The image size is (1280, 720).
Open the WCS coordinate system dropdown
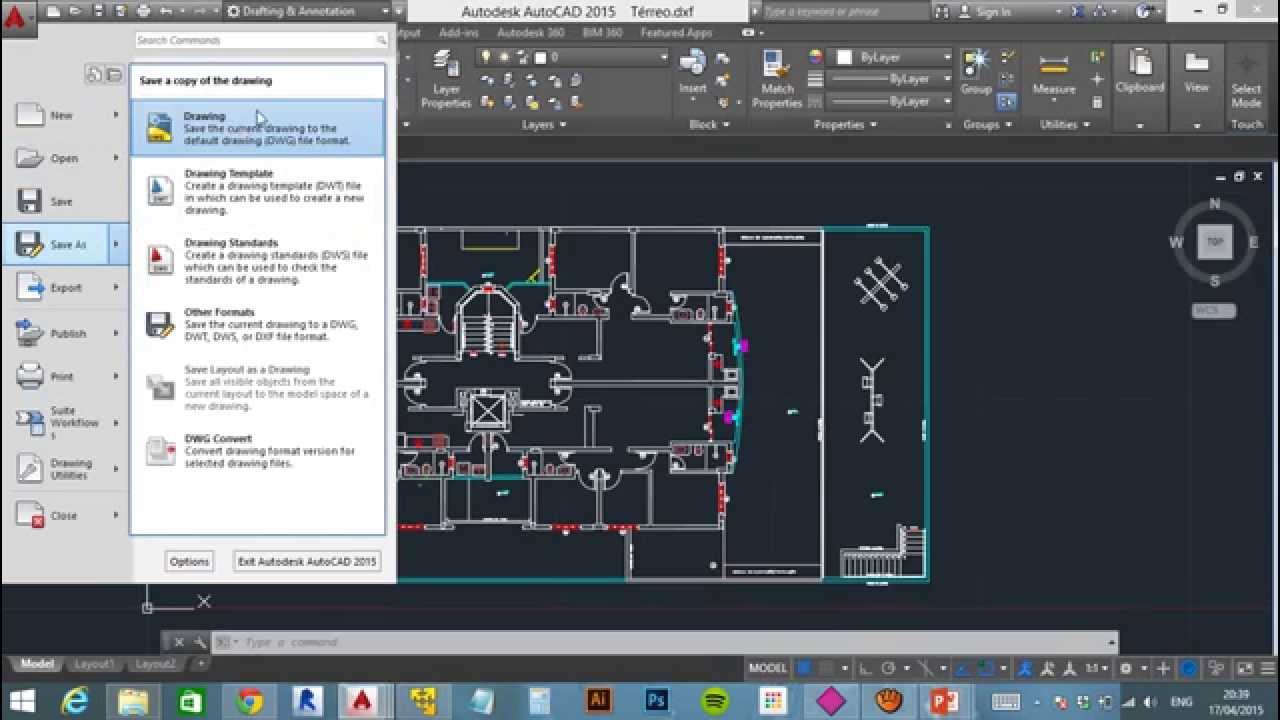click(x=1214, y=310)
